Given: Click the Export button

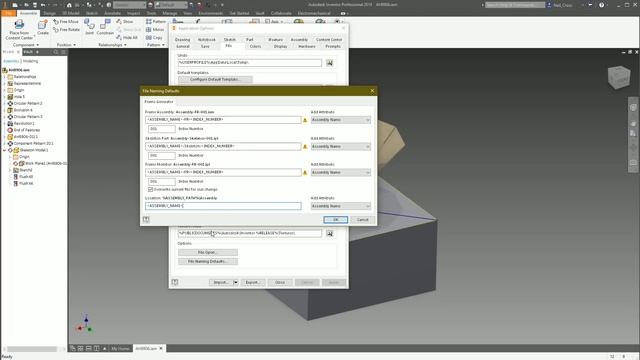Looking at the screenshot, I should [x=252, y=282].
